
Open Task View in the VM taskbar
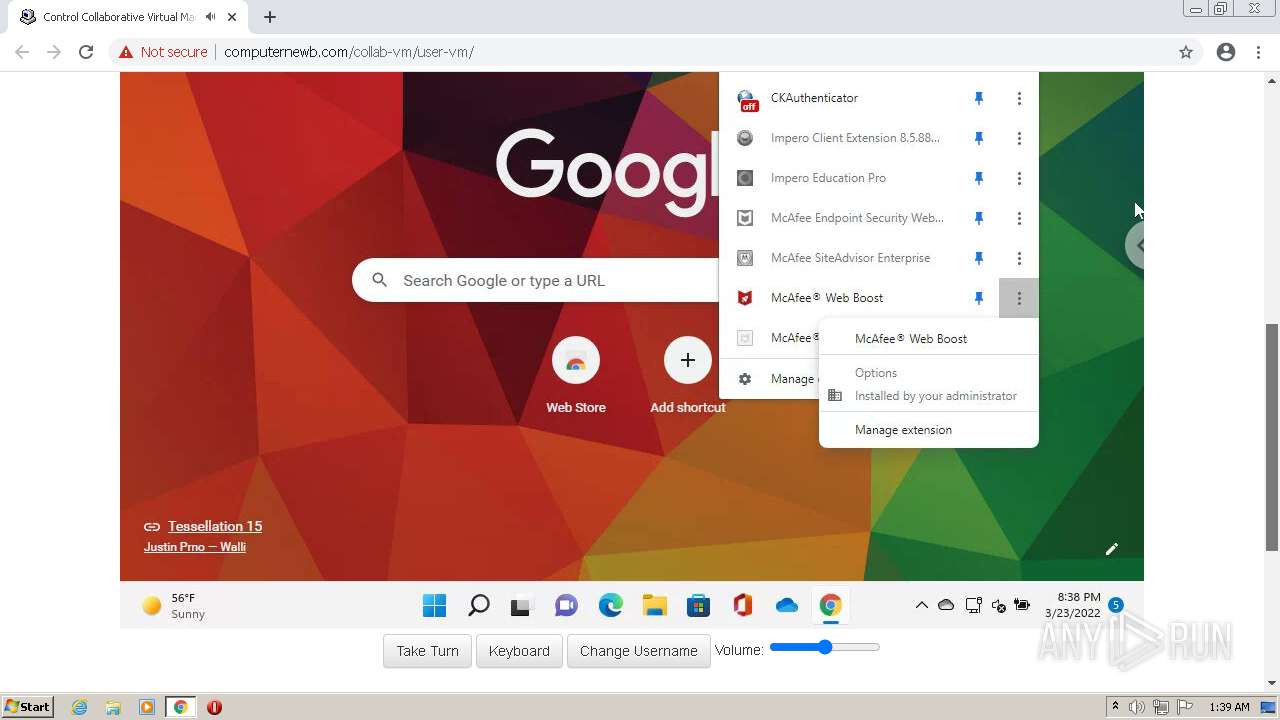(521, 606)
